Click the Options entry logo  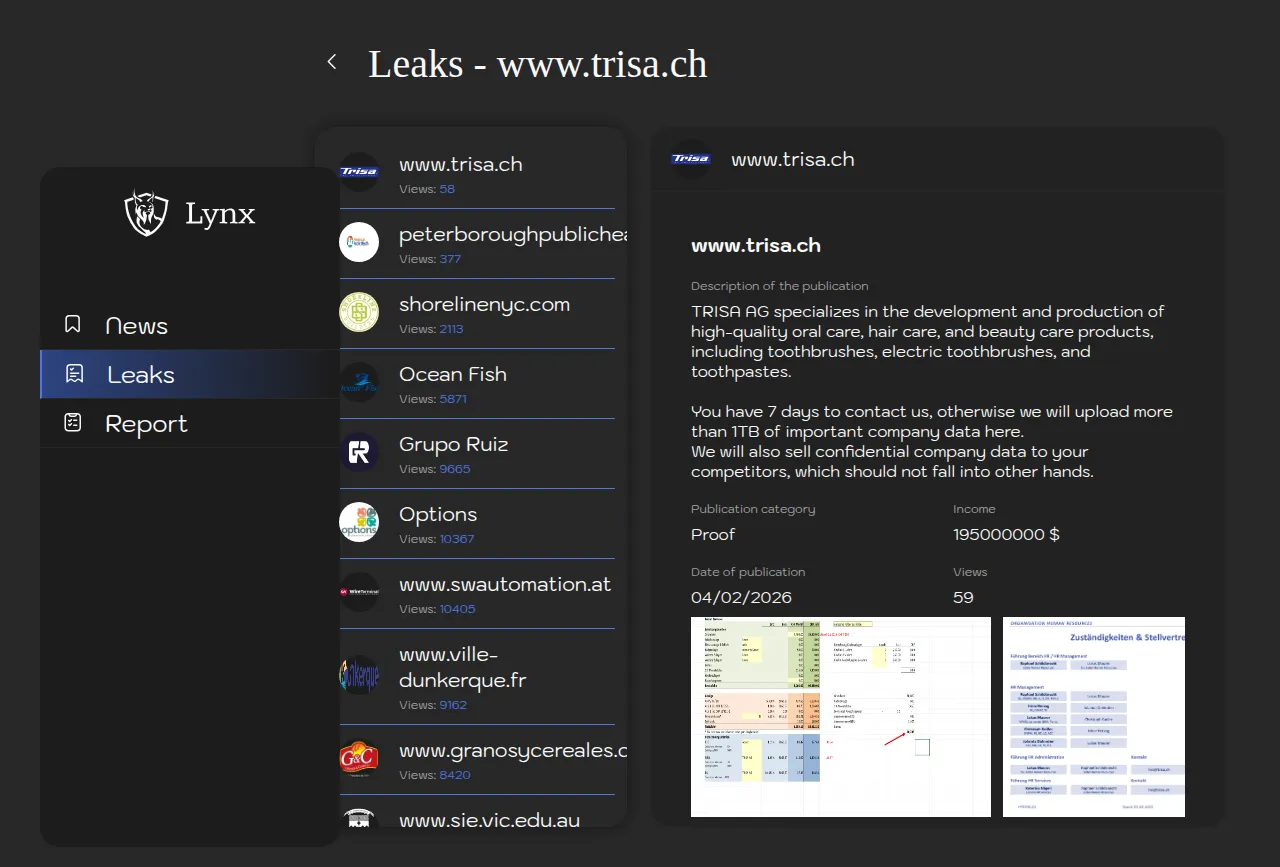click(x=359, y=522)
